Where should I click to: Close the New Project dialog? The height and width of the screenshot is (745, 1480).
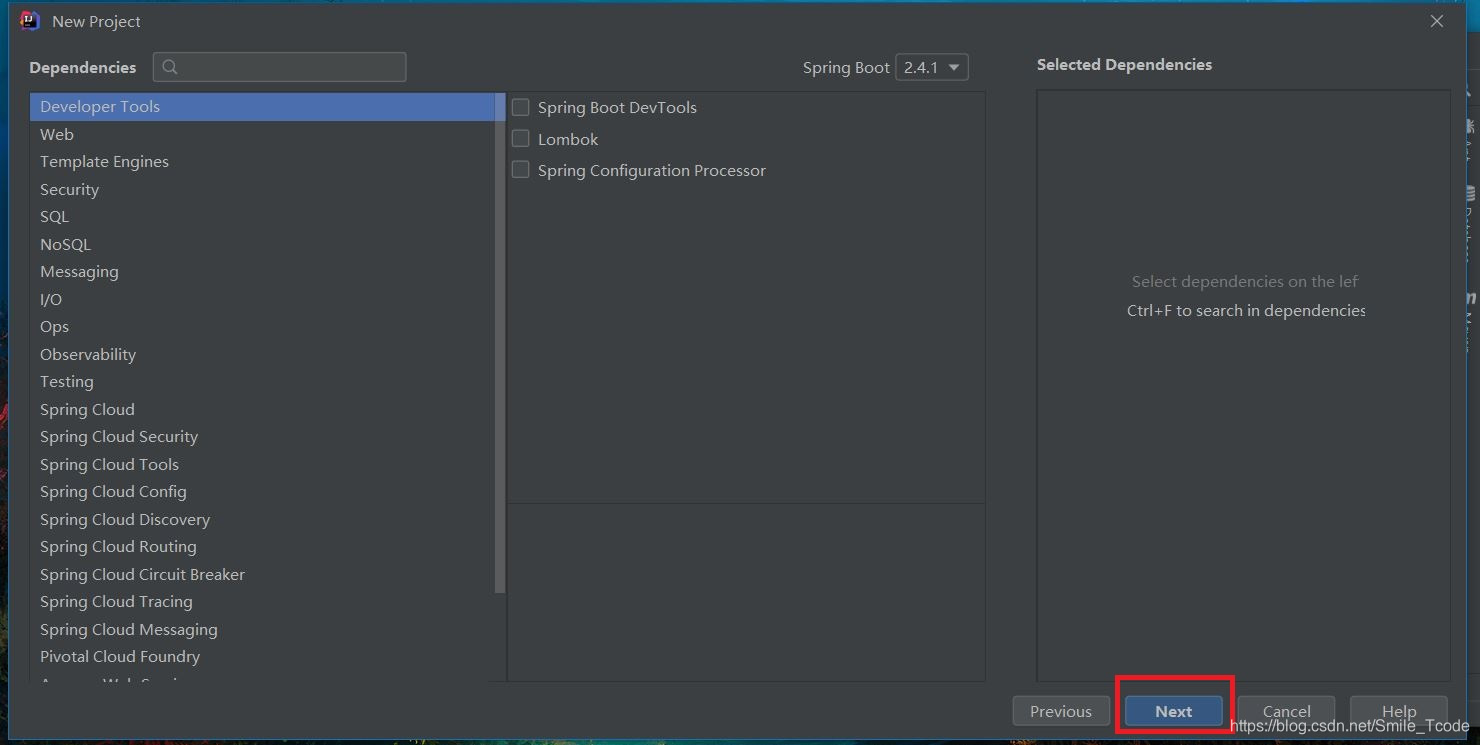coord(1437,21)
